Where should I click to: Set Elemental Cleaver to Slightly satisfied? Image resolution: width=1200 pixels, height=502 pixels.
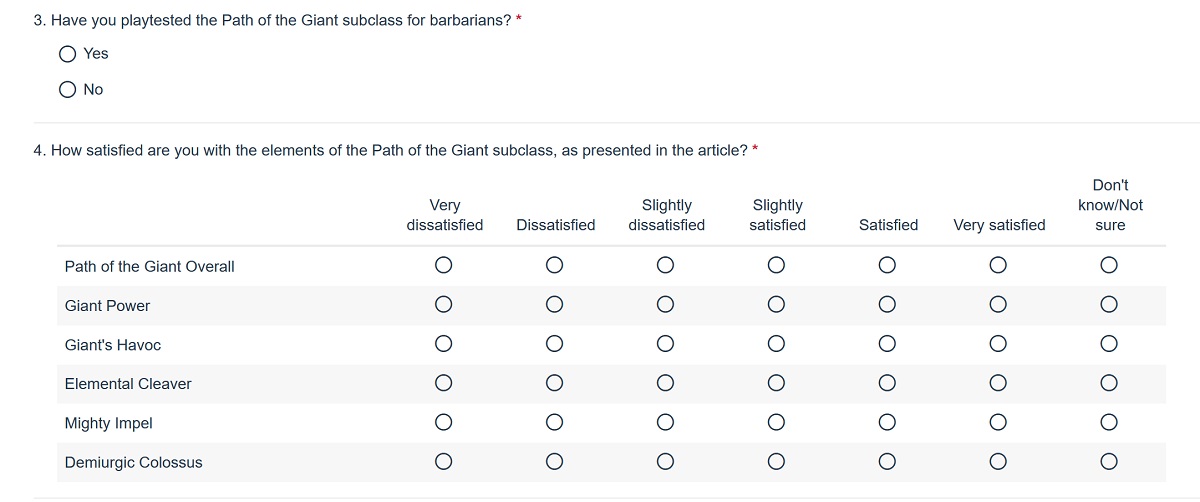pyautogui.click(x=776, y=383)
